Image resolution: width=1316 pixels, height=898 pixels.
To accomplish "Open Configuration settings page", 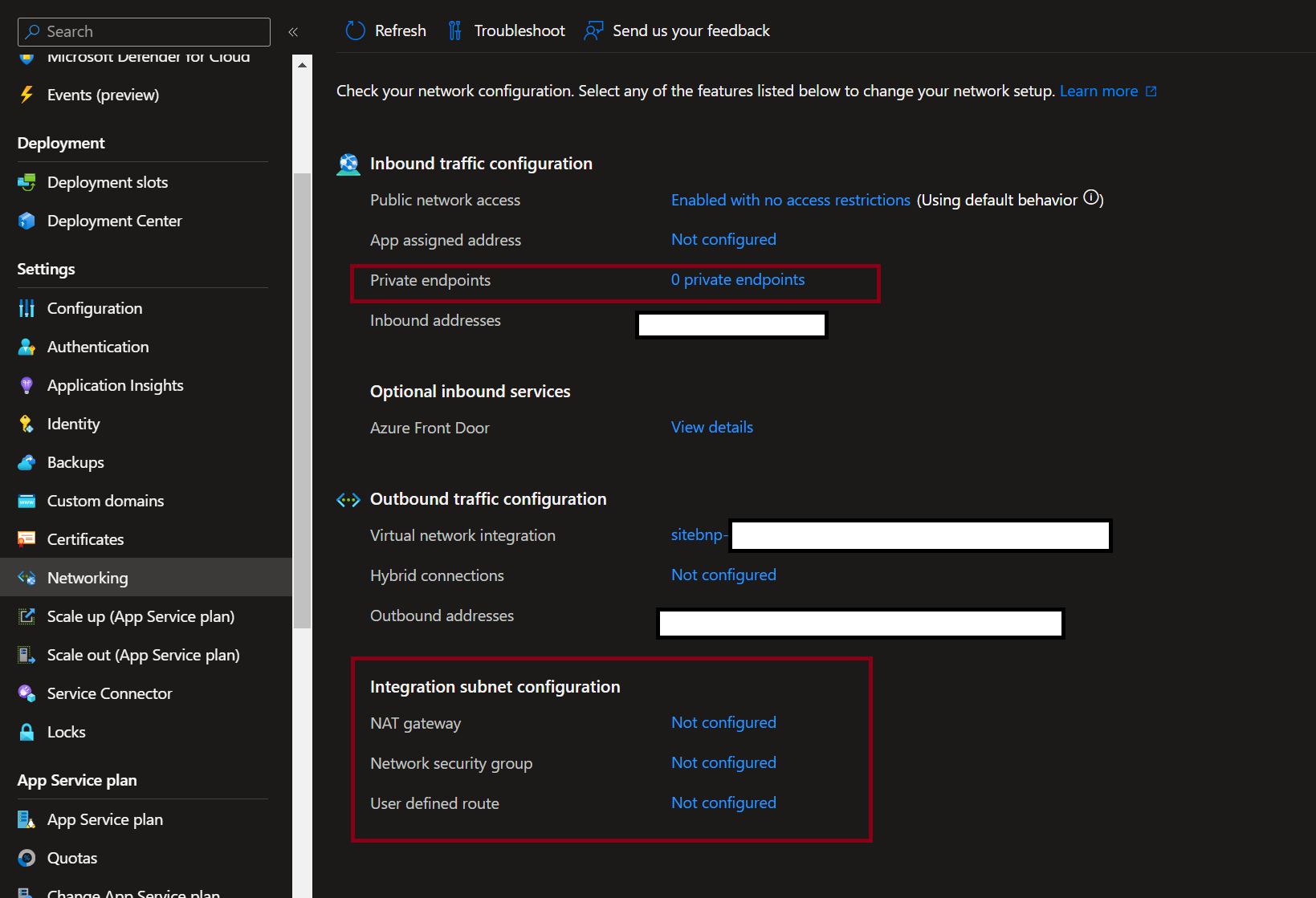I will [95, 308].
